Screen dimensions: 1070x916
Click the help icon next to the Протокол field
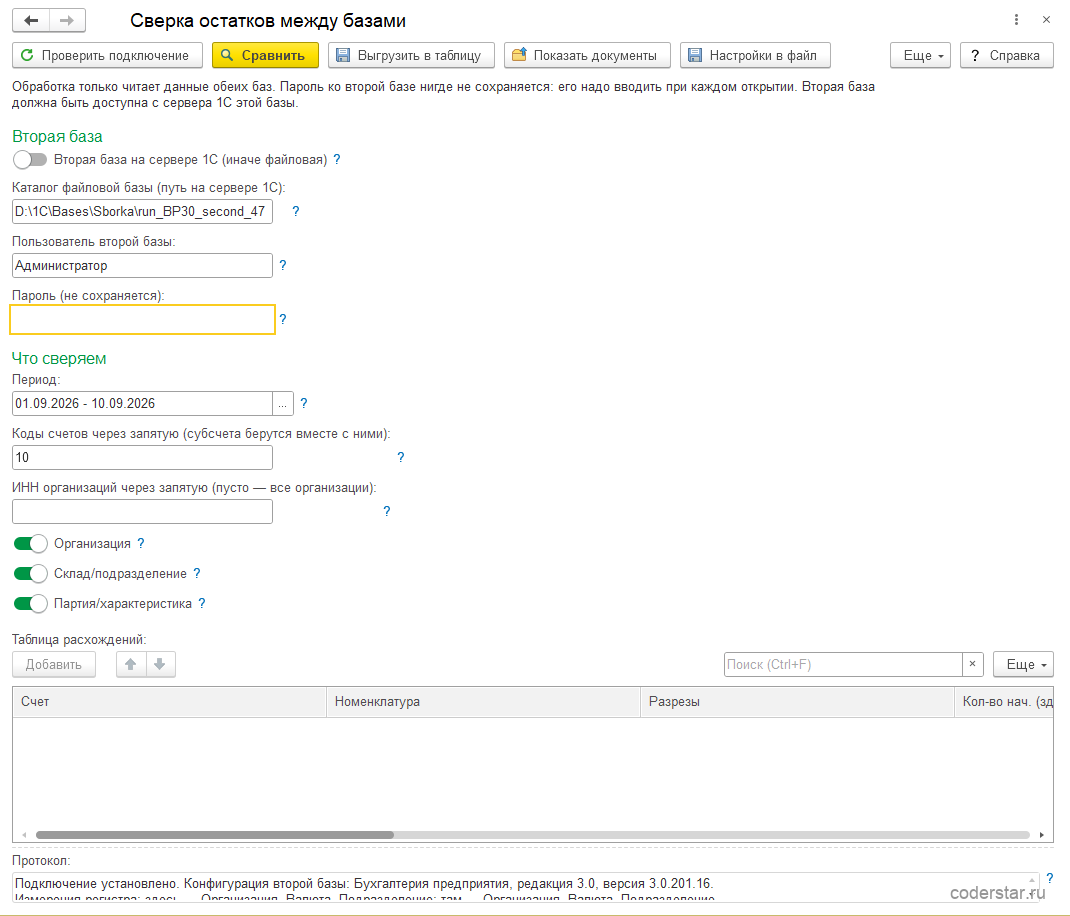[1050, 878]
